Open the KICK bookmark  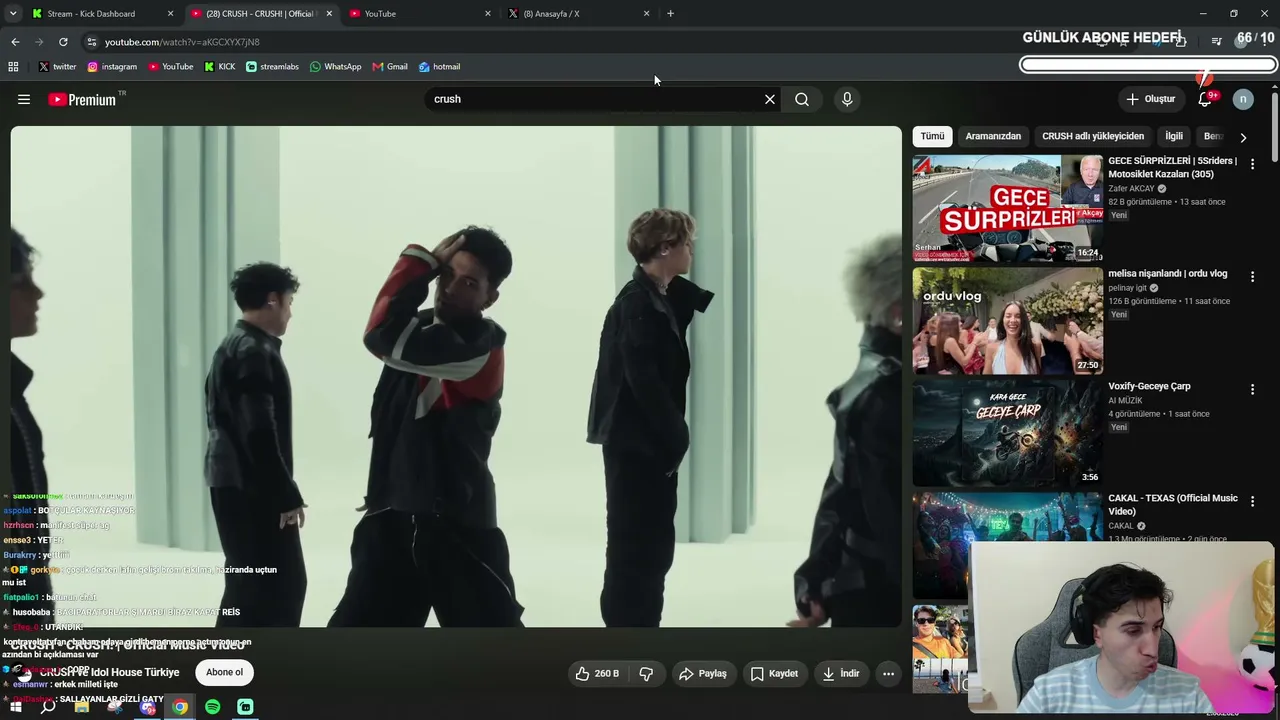[x=220, y=67]
